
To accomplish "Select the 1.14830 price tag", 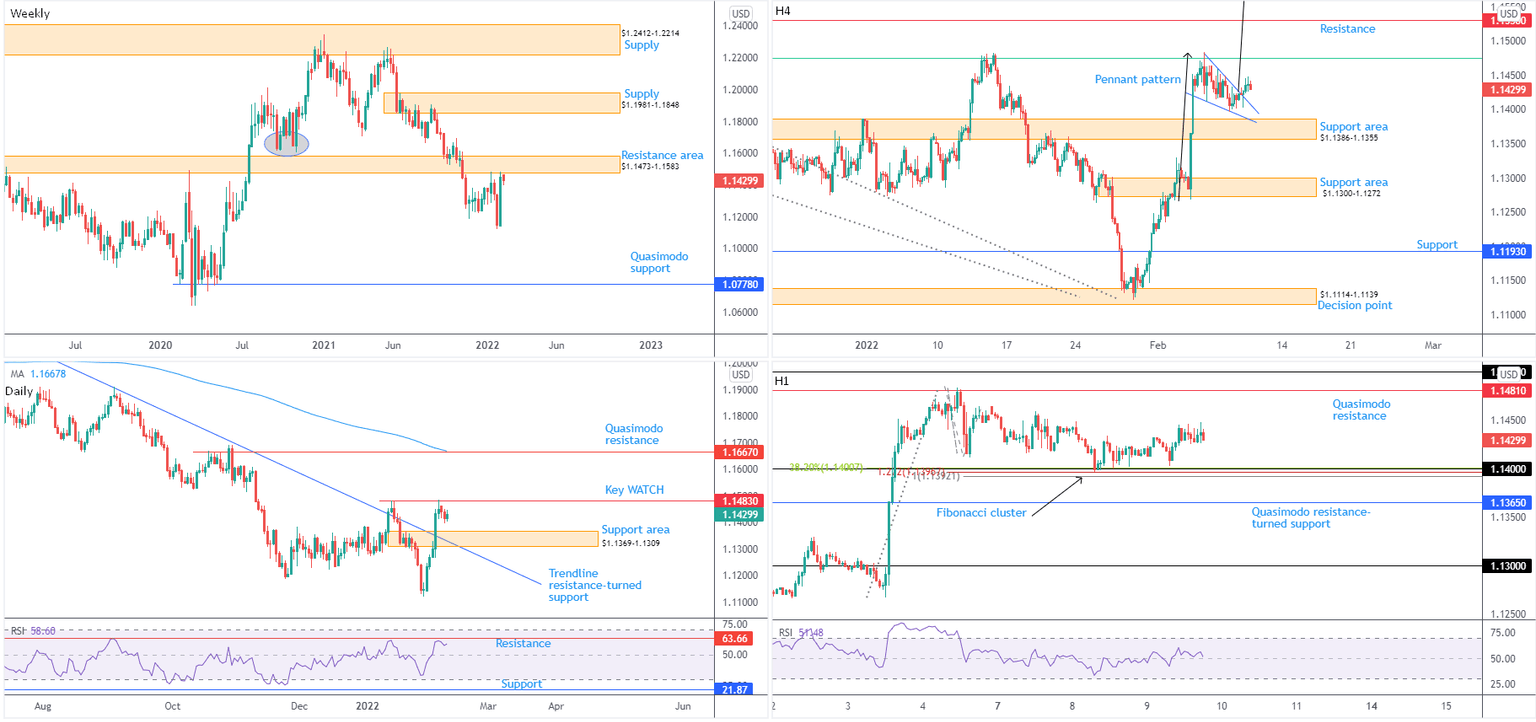I will 740,500.
